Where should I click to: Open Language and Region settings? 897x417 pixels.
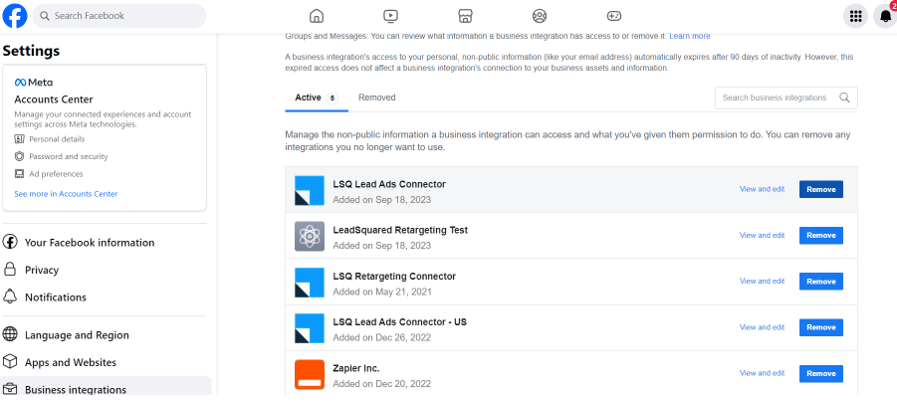(76, 335)
